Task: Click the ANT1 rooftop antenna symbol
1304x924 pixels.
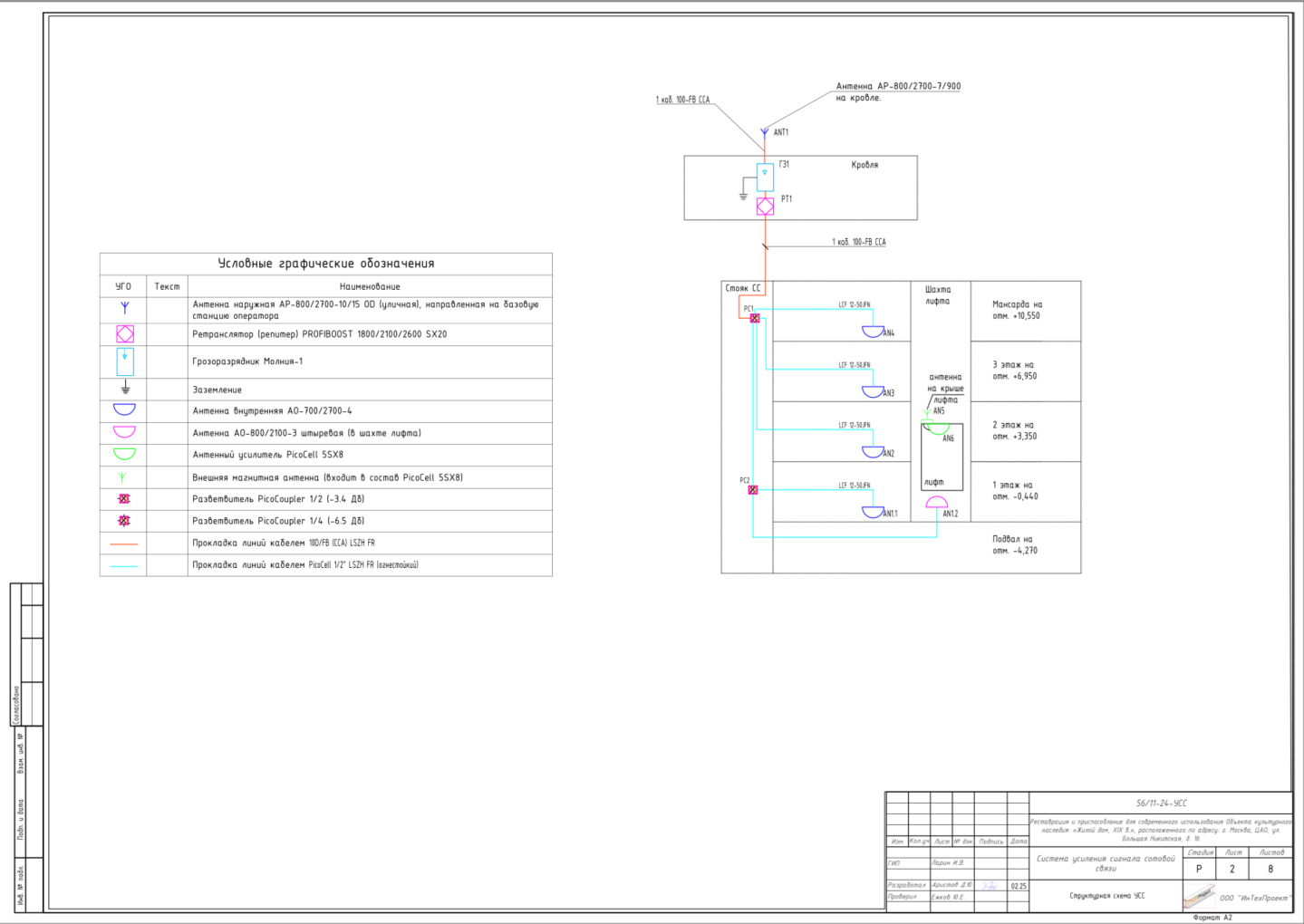Action: tap(764, 133)
